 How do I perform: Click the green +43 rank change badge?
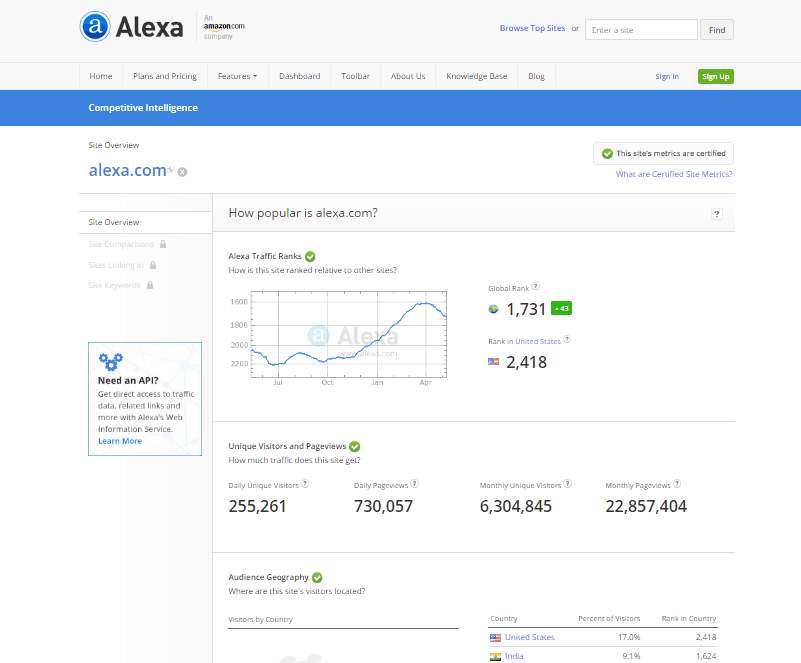pyautogui.click(x=561, y=309)
